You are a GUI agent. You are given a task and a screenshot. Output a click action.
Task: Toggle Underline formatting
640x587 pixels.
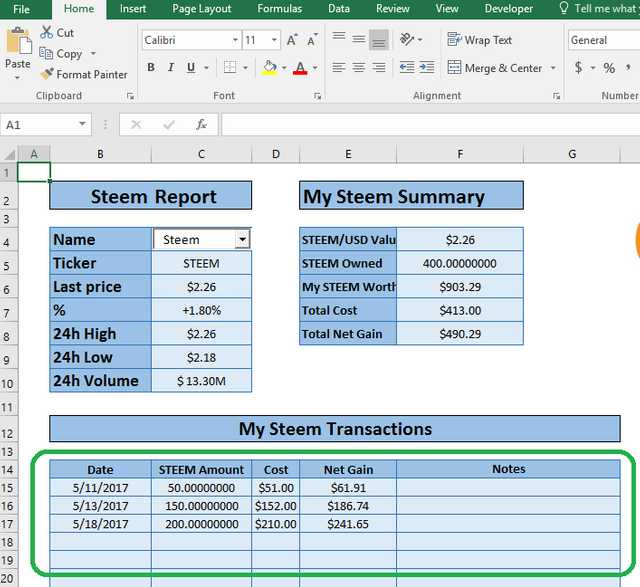pyautogui.click(x=191, y=67)
